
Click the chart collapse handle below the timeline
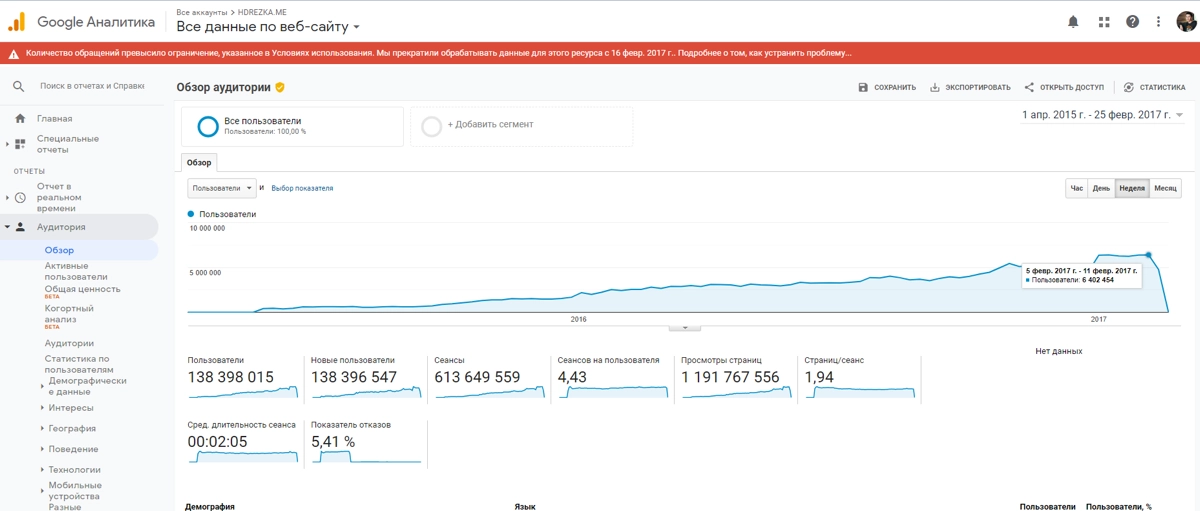pyautogui.click(x=685, y=327)
